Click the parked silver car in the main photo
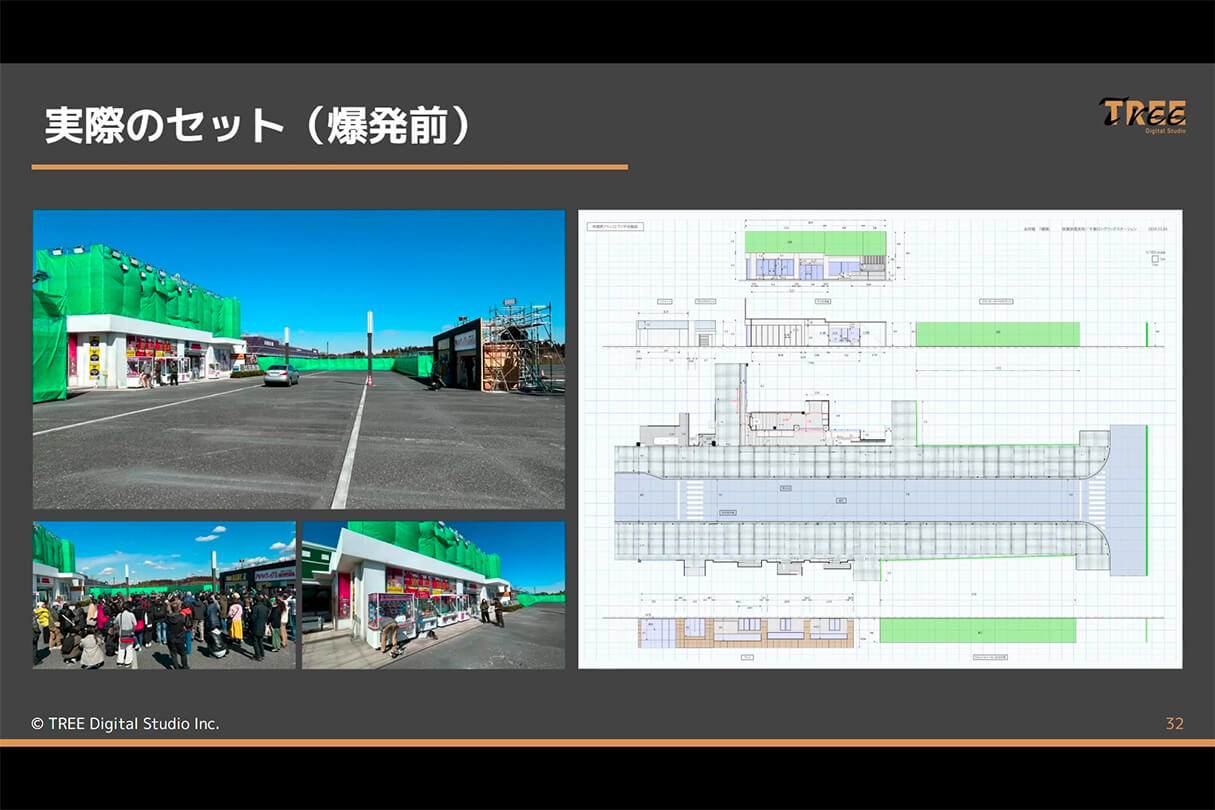 click(x=280, y=374)
